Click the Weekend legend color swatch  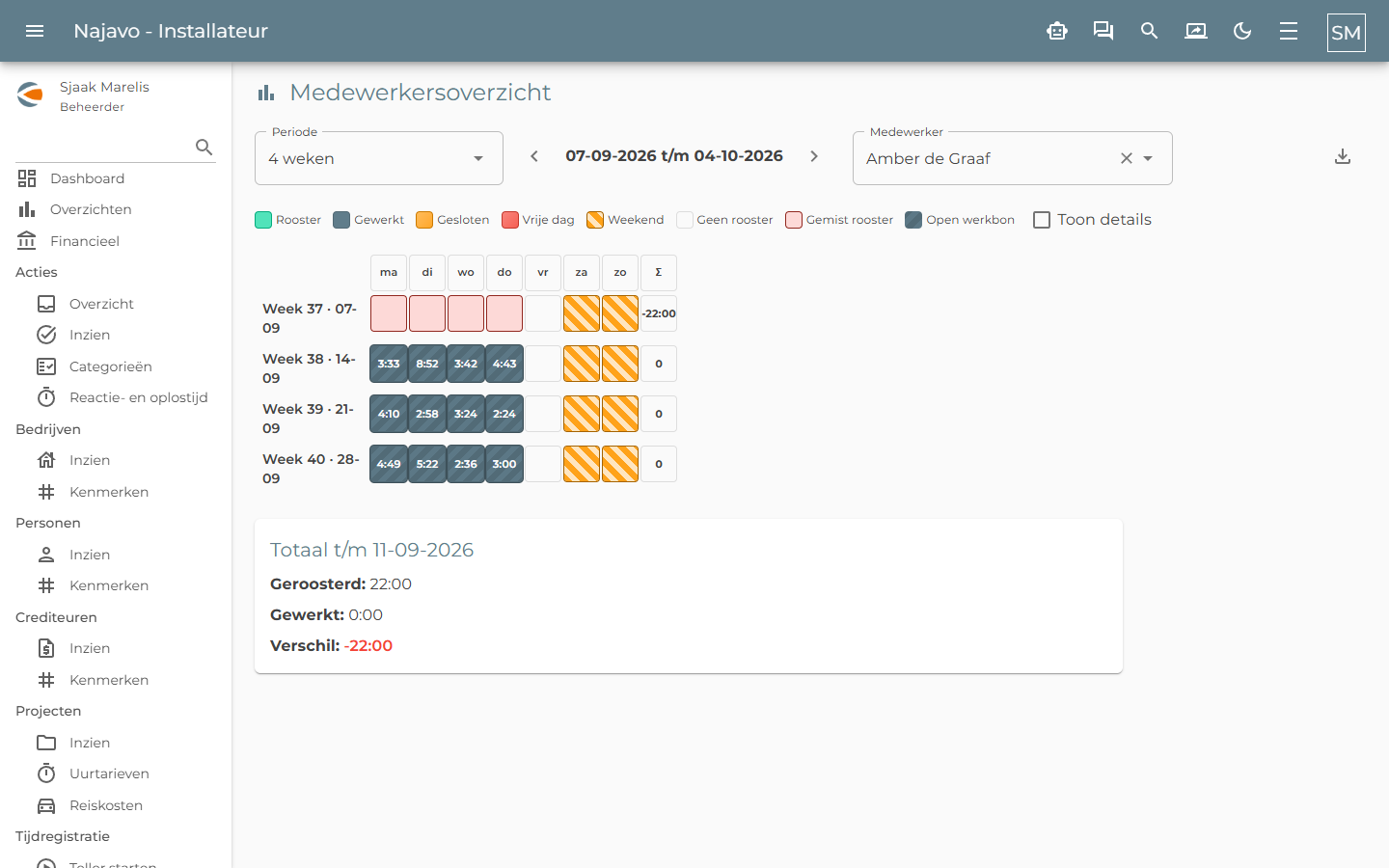pos(595,220)
